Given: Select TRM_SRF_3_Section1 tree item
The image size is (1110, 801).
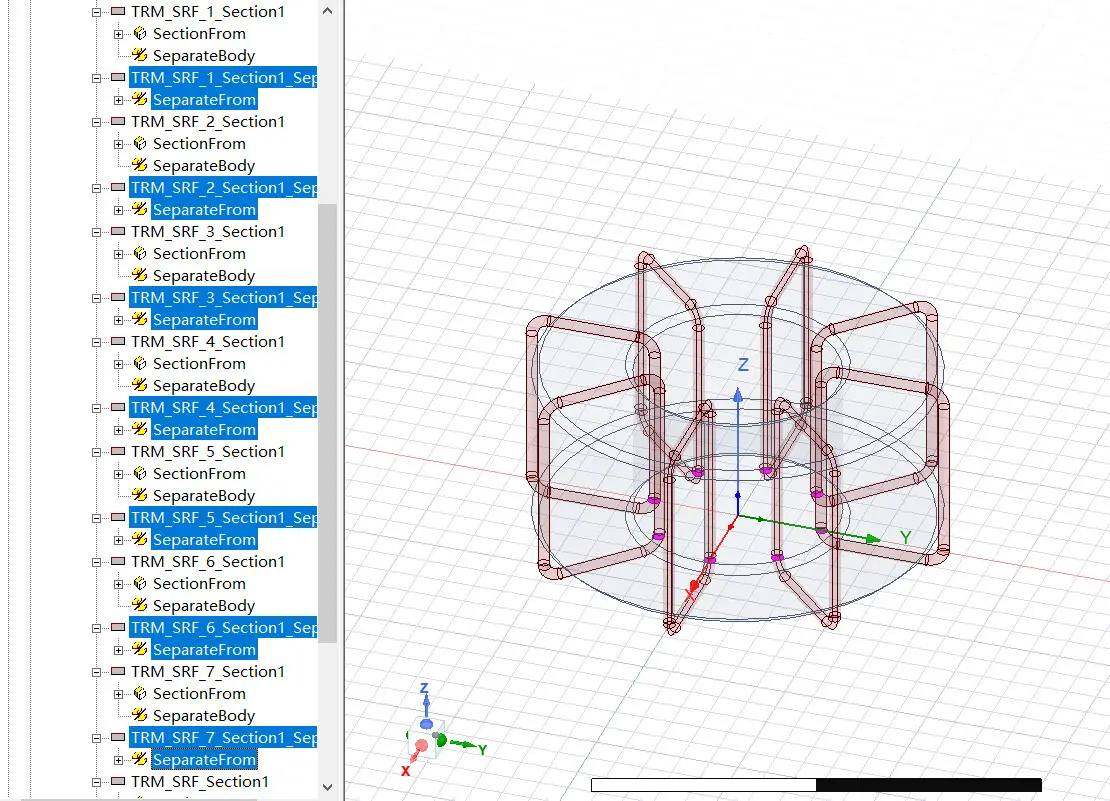Looking at the screenshot, I should 208,232.
